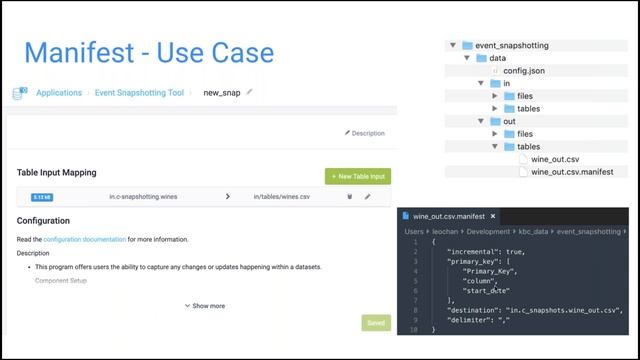This screenshot has width=640, height=360.
Task: Delete table input with trash icon
Action: tap(350, 197)
